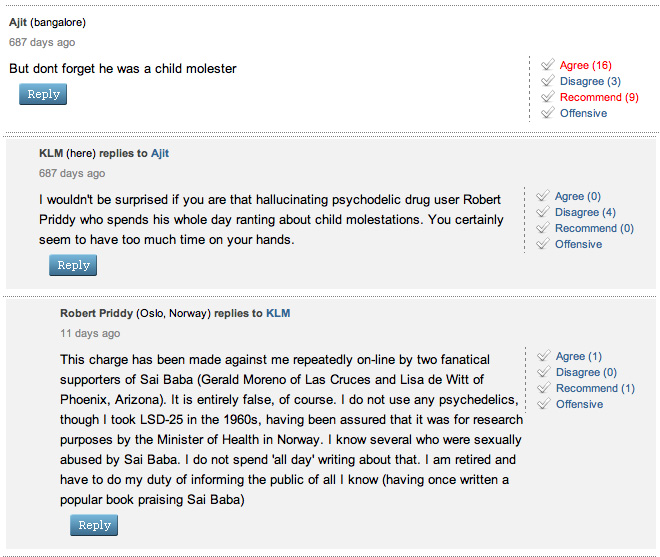Viewport: 660px width, 557px height.
Task: Click checkmark icon beside Ajit's Offensive
Action: (547, 113)
